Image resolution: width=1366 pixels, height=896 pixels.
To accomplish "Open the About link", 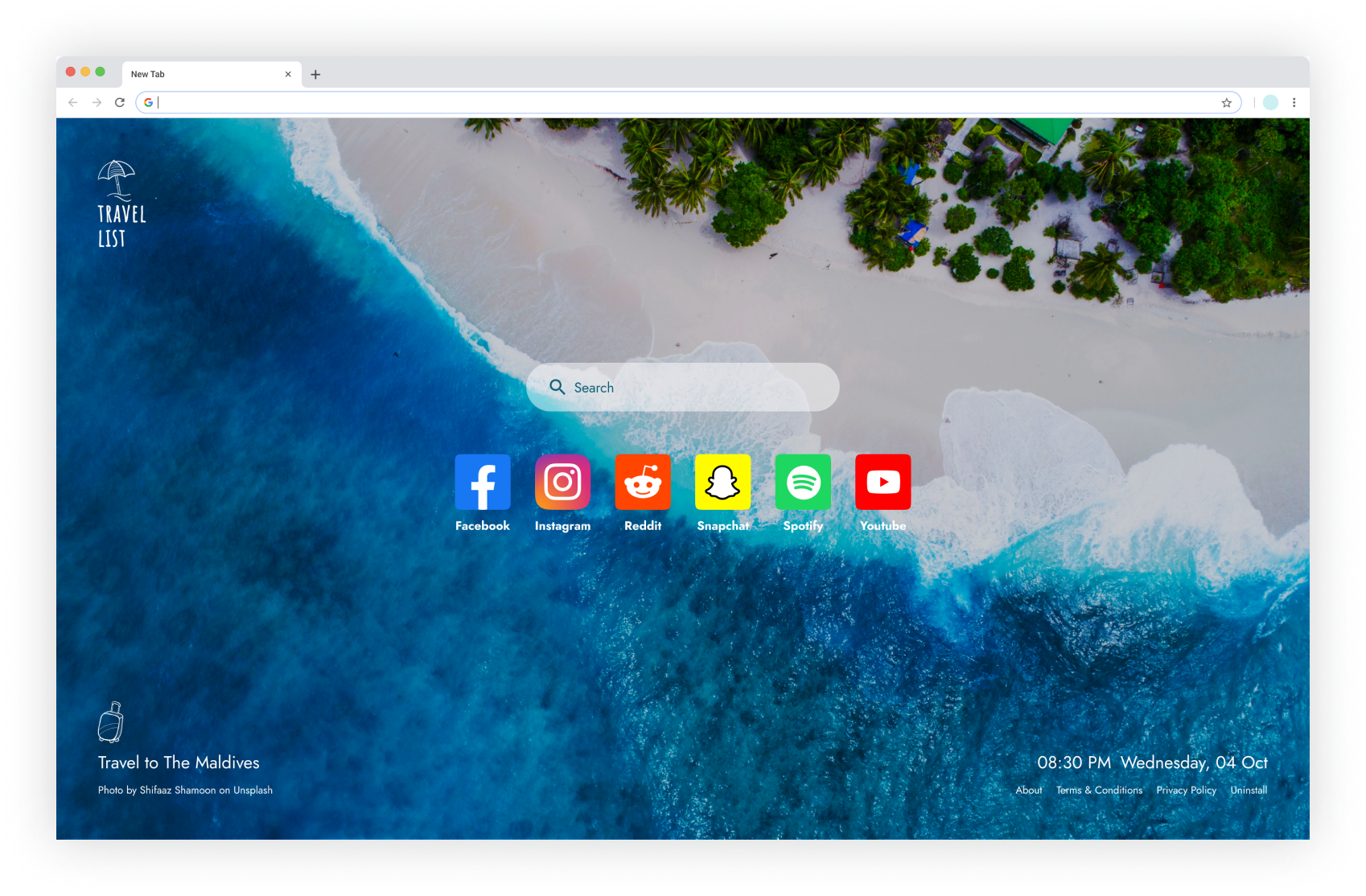I will point(1029,791).
